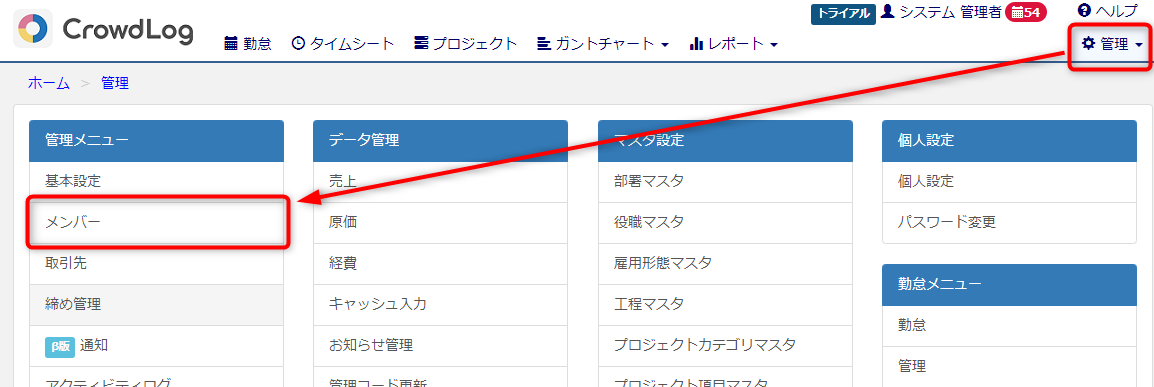The height and width of the screenshot is (387, 1154).
Task: Open キャッシュ入力 under データ管理
Action: [x=440, y=304]
